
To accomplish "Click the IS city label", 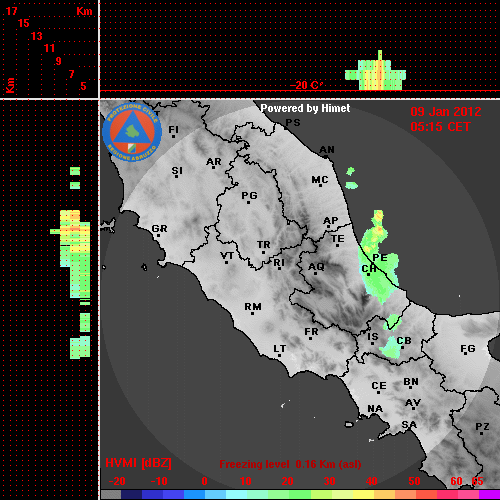I will pos(373,337).
